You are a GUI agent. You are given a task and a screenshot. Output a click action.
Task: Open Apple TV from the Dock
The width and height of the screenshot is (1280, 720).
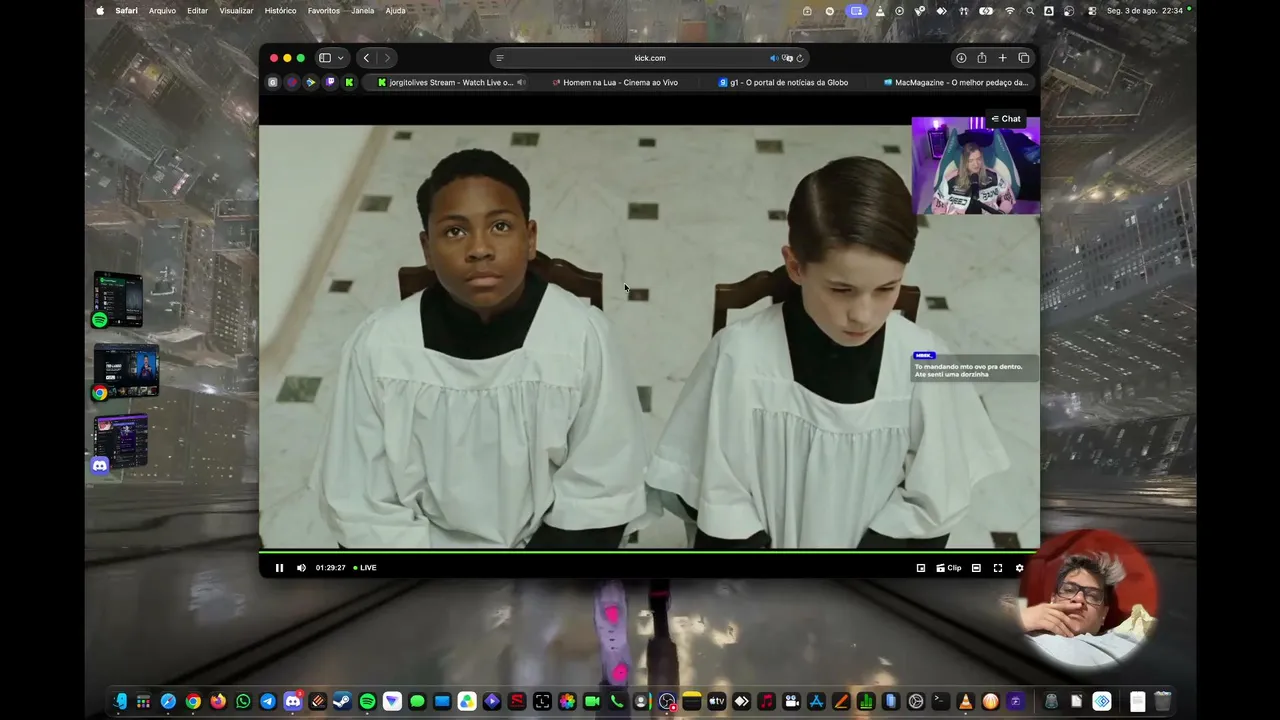[x=716, y=702]
